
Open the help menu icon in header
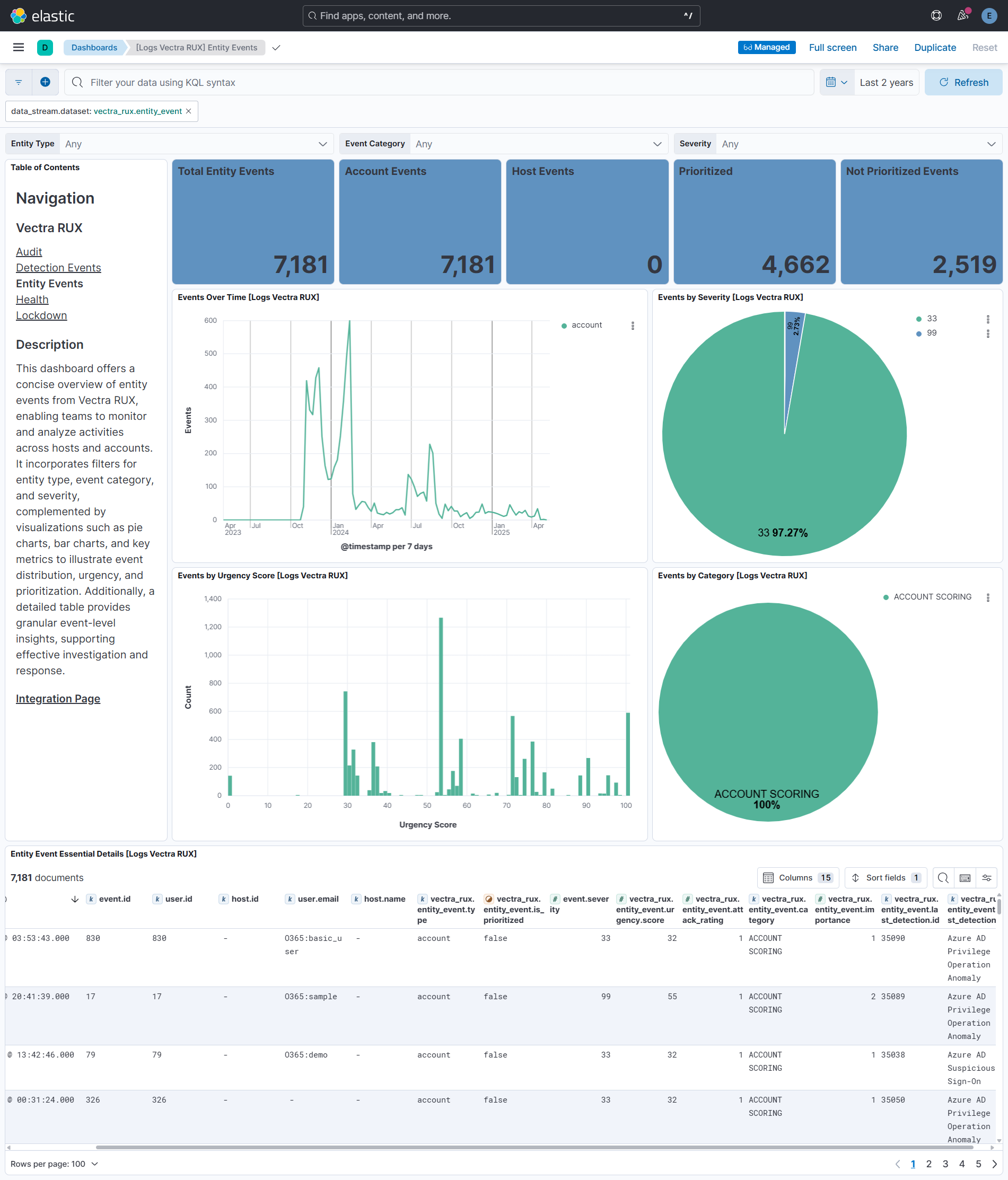click(936, 16)
